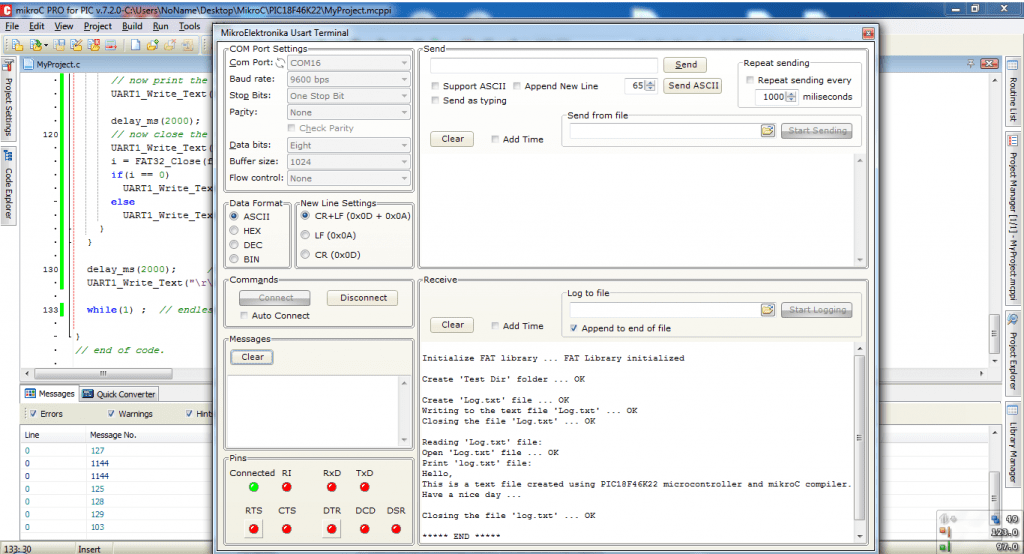Expand the Com Port dropdown list
Viewport: 1024px width, 554px height.
coord(348,63)
